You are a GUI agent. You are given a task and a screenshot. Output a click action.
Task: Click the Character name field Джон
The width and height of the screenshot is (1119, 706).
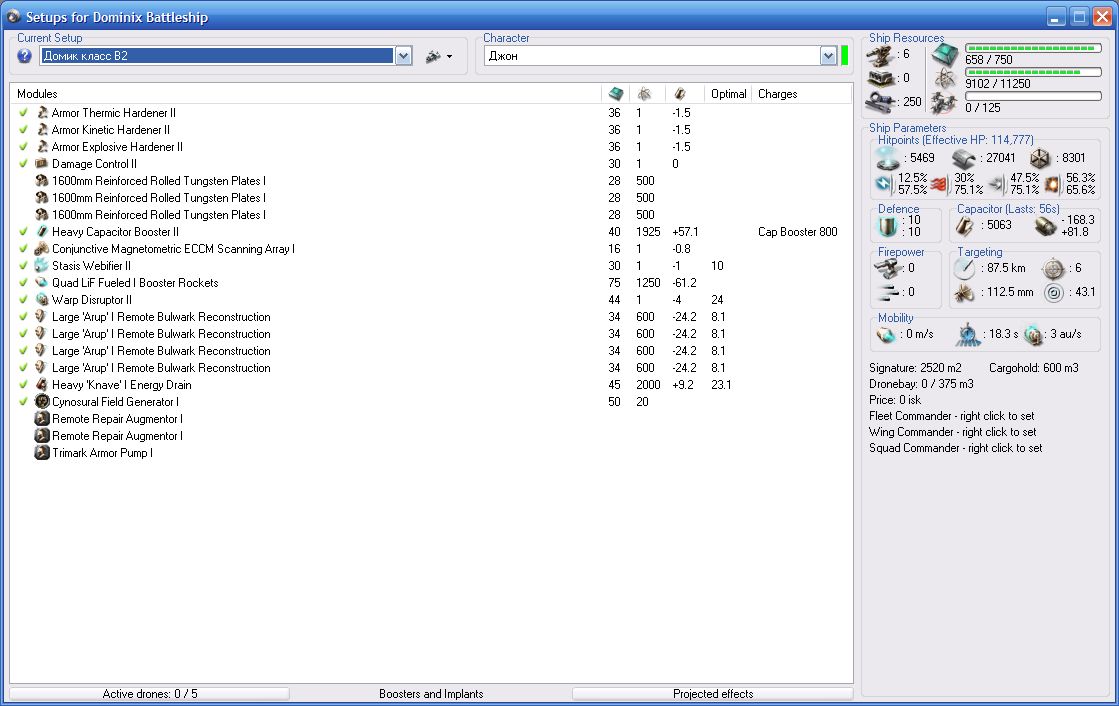tap(652, 56)
